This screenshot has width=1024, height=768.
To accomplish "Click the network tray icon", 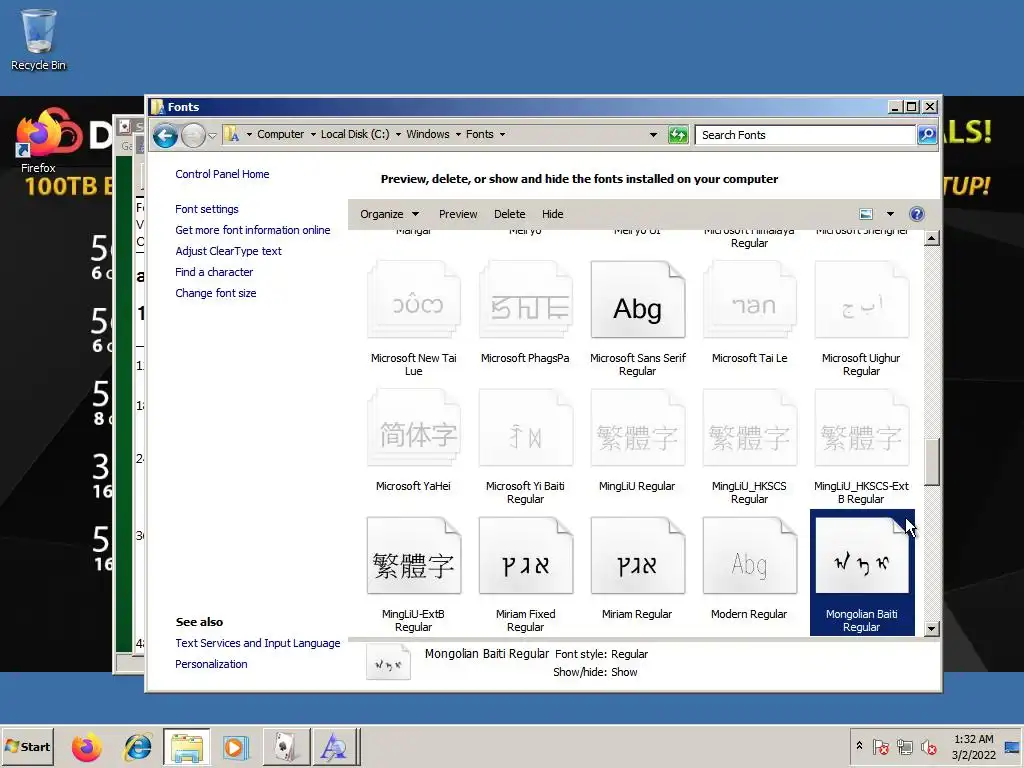I will click(904, 747).
